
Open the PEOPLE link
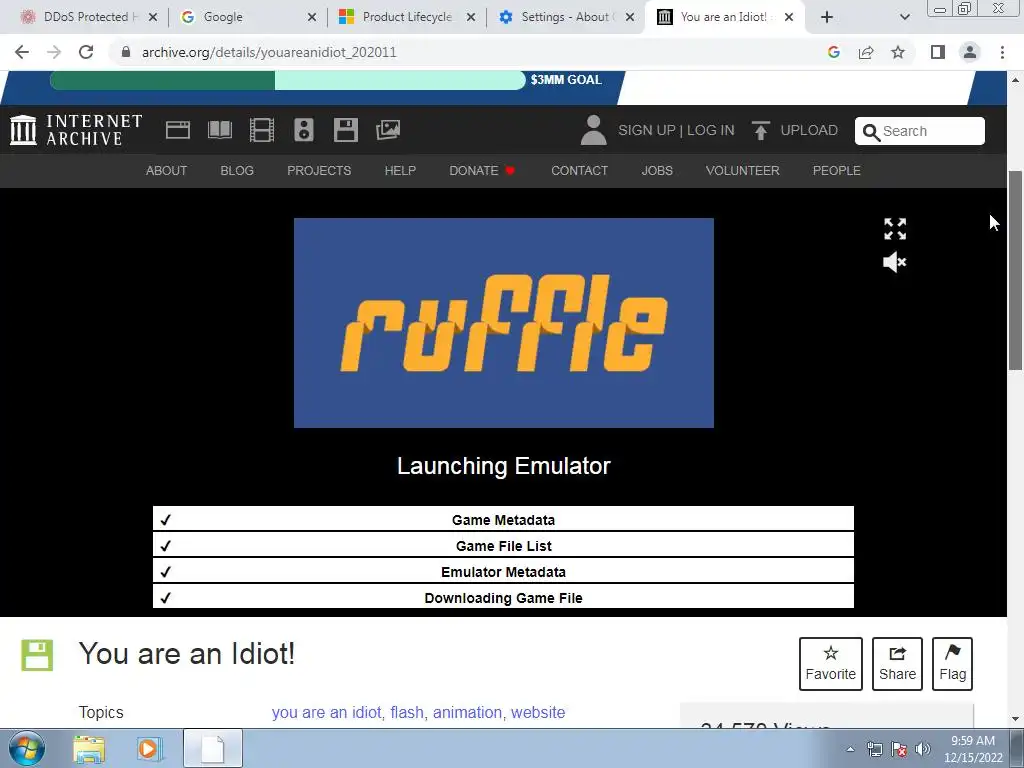(837, 170)
